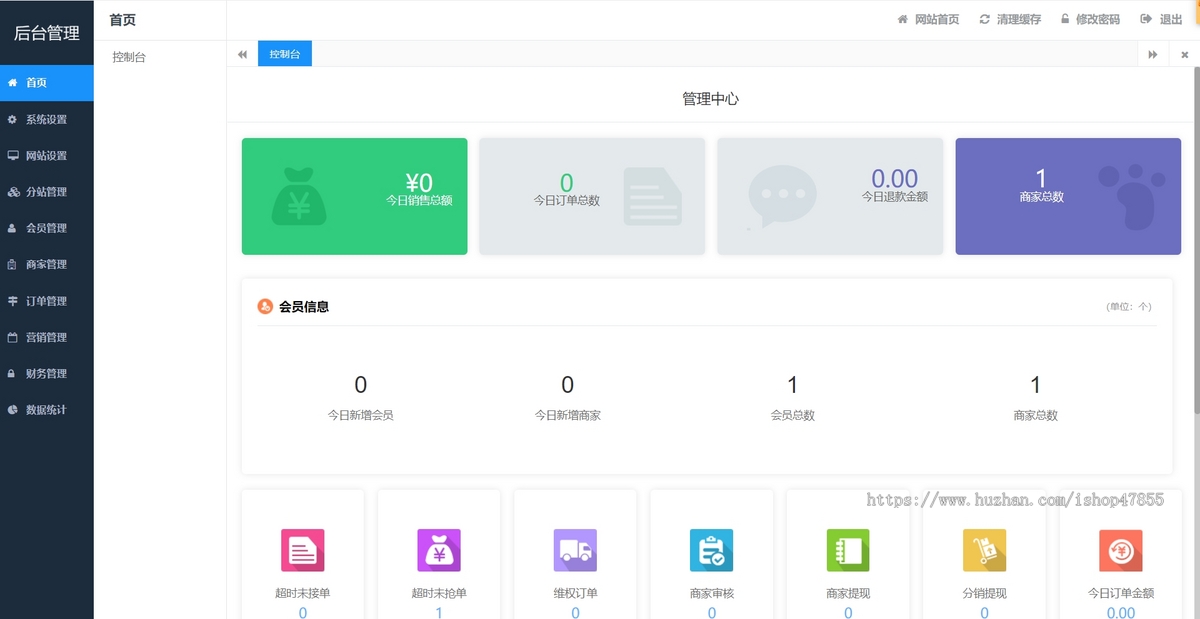Click 清理缓存 to clear cache
Screen dimensions: 1200x619
click(x=1010, y=20)
